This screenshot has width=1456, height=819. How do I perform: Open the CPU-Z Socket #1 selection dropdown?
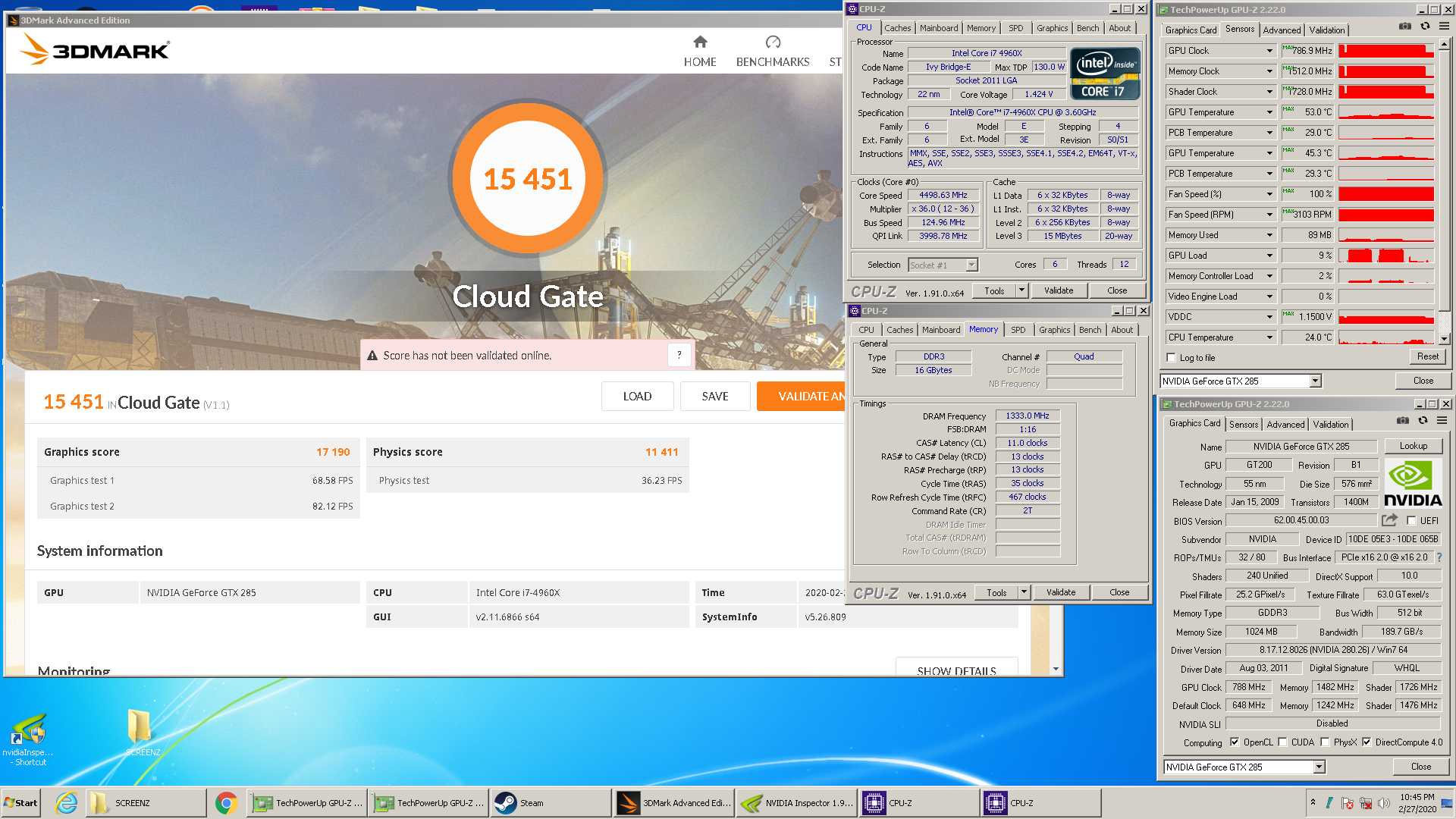(x=972, y=265)
